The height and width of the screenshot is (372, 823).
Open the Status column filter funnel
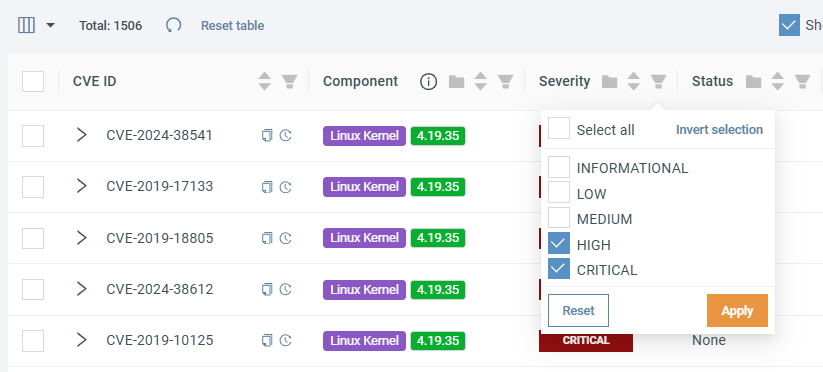802,81
